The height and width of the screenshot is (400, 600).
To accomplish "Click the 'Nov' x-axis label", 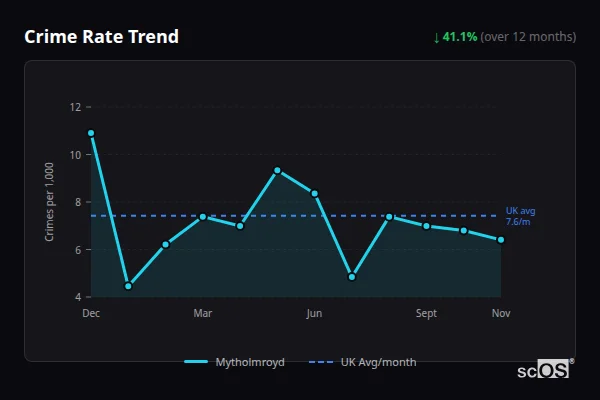I will (x=501, y=313).
